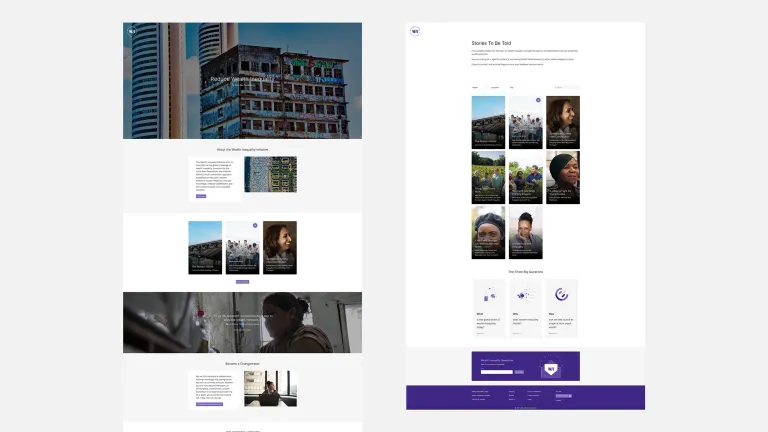768x432 pixels.
Task: Click image of woman working at laptop
Action: click(x=270, y=388)
